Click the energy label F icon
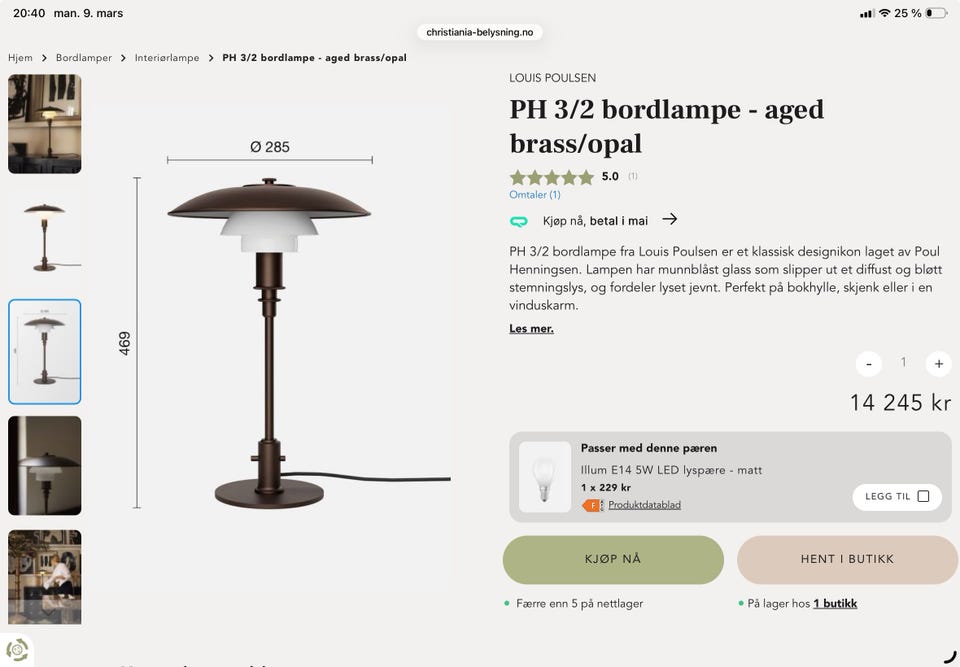Screen dimensions: 960x667 pyautogui.click(x=593, y=505)
